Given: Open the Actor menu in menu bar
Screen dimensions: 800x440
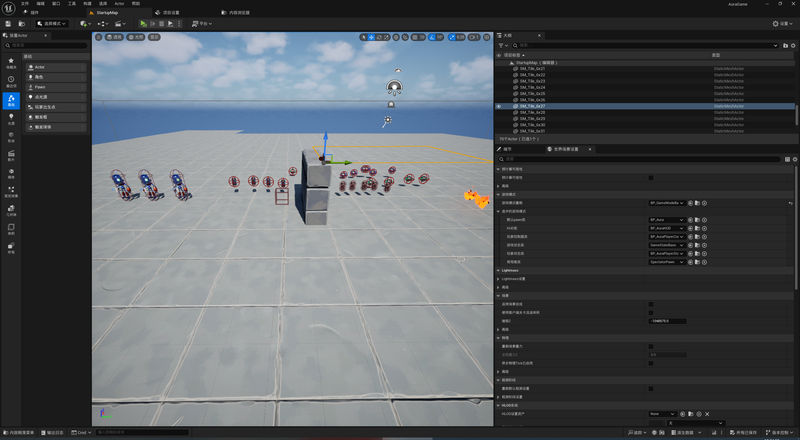Looking at the screenshot, I should tap(119, 4).
